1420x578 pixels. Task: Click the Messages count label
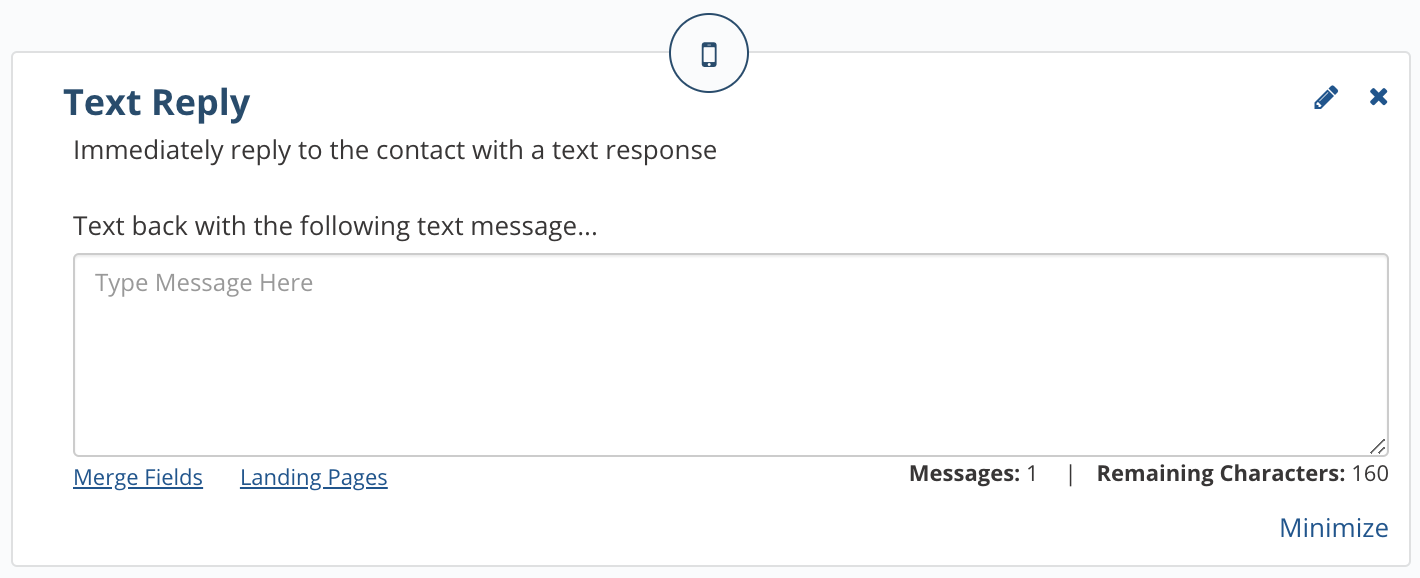point(965,474)
